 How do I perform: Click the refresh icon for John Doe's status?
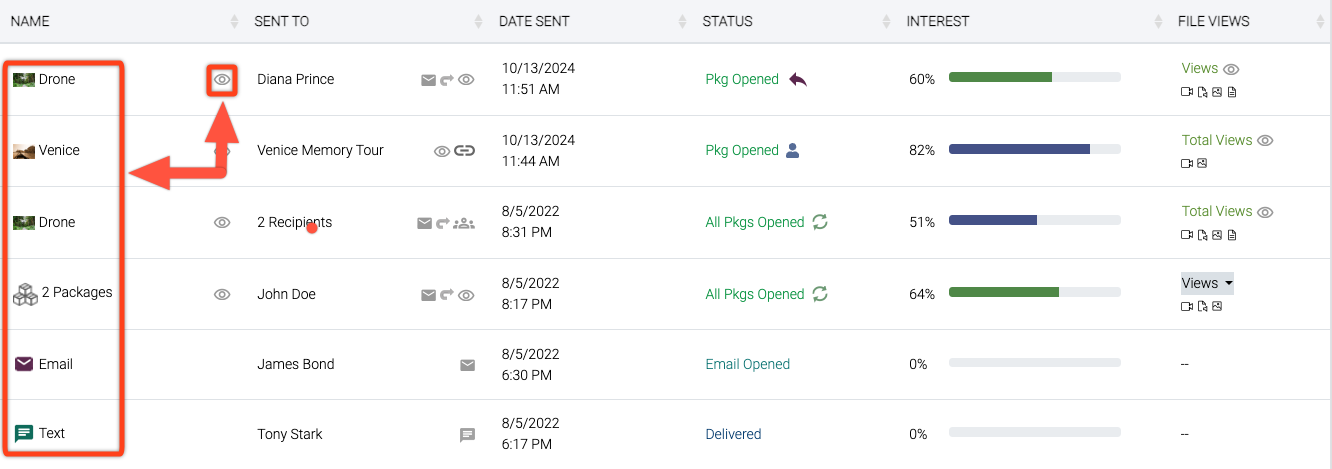coord(820,294)
